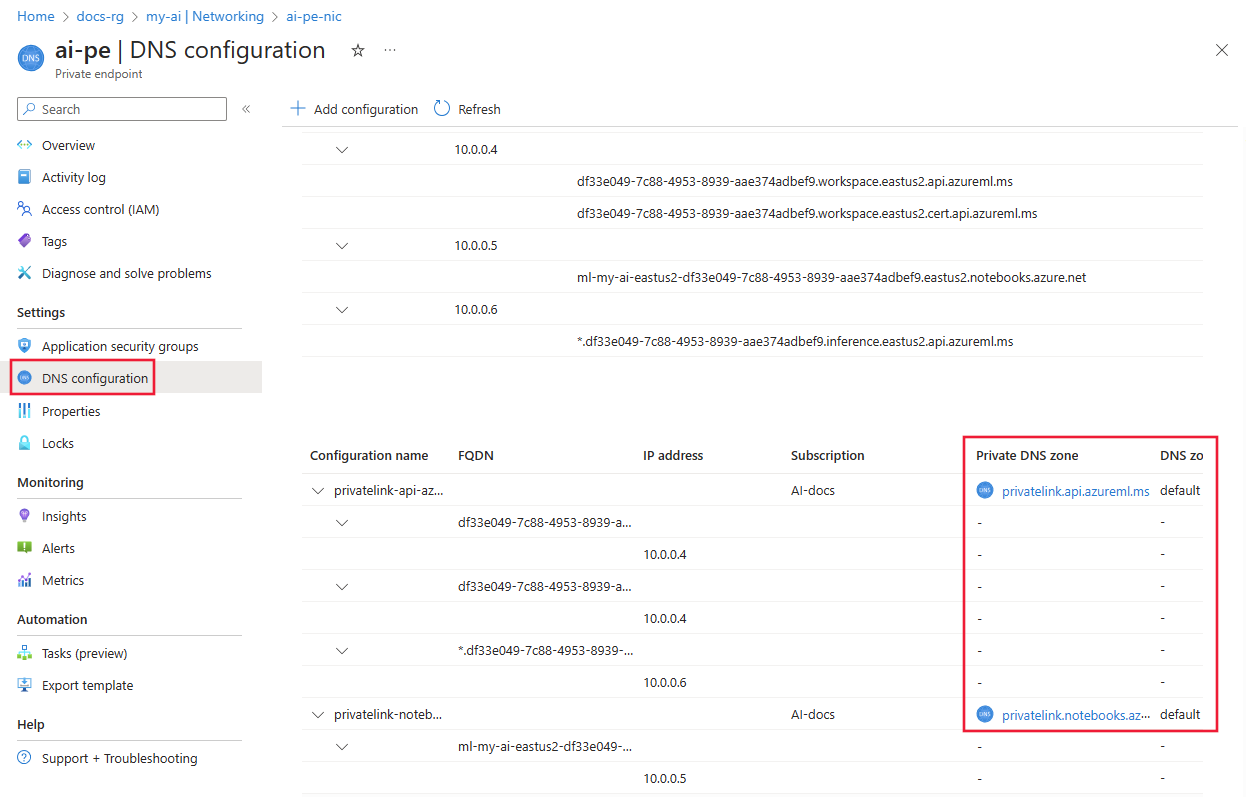Viewport: 1246px width, 798px height.
Task: Select Locks in Settings section
Action: coord(58,443)
